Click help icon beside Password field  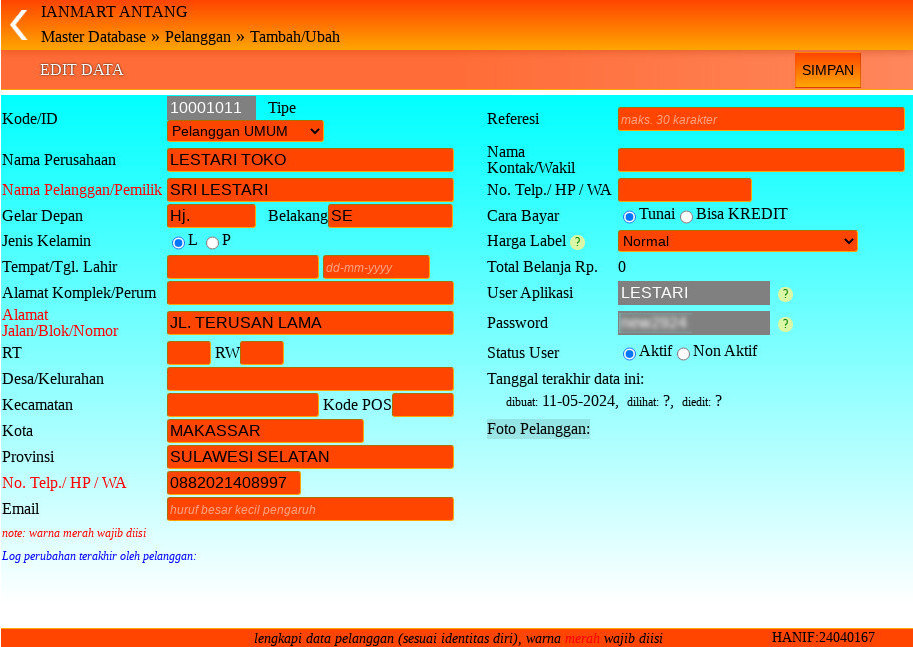(x=785, y=324)
